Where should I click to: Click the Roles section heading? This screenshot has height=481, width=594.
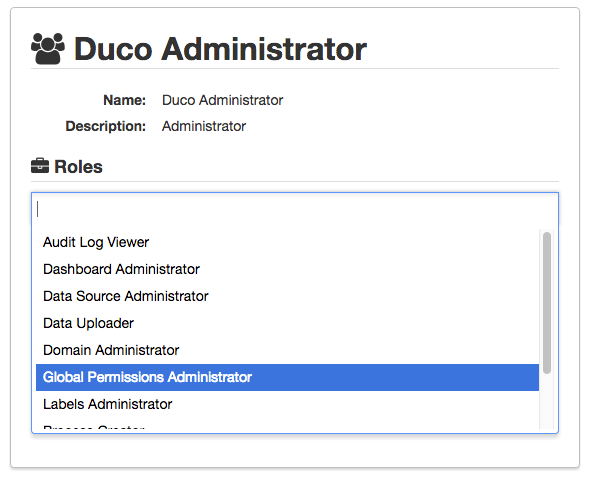[x=78, y=167]
